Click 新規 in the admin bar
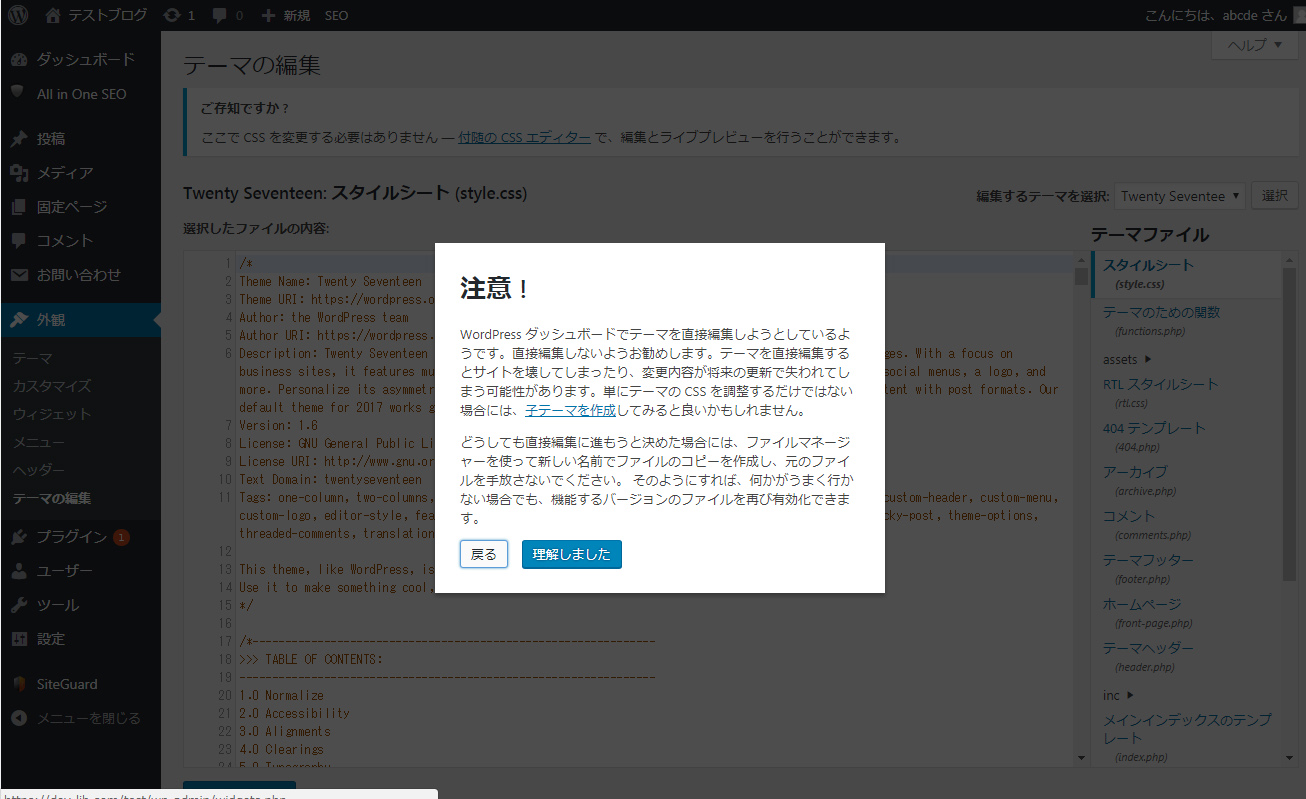The height and width of the screenshot is (799, 1306). [286, 15]
